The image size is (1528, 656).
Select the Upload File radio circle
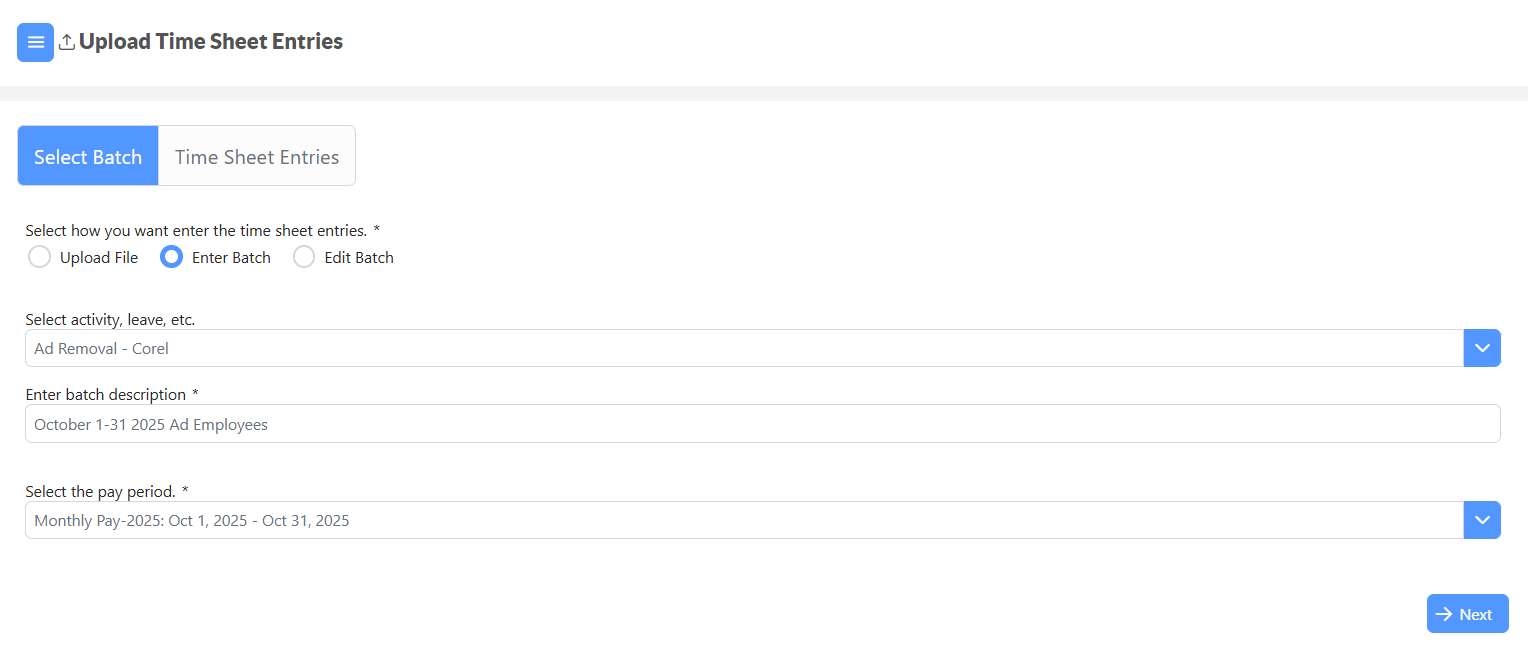pyautogui.click(x=39, y=257)
